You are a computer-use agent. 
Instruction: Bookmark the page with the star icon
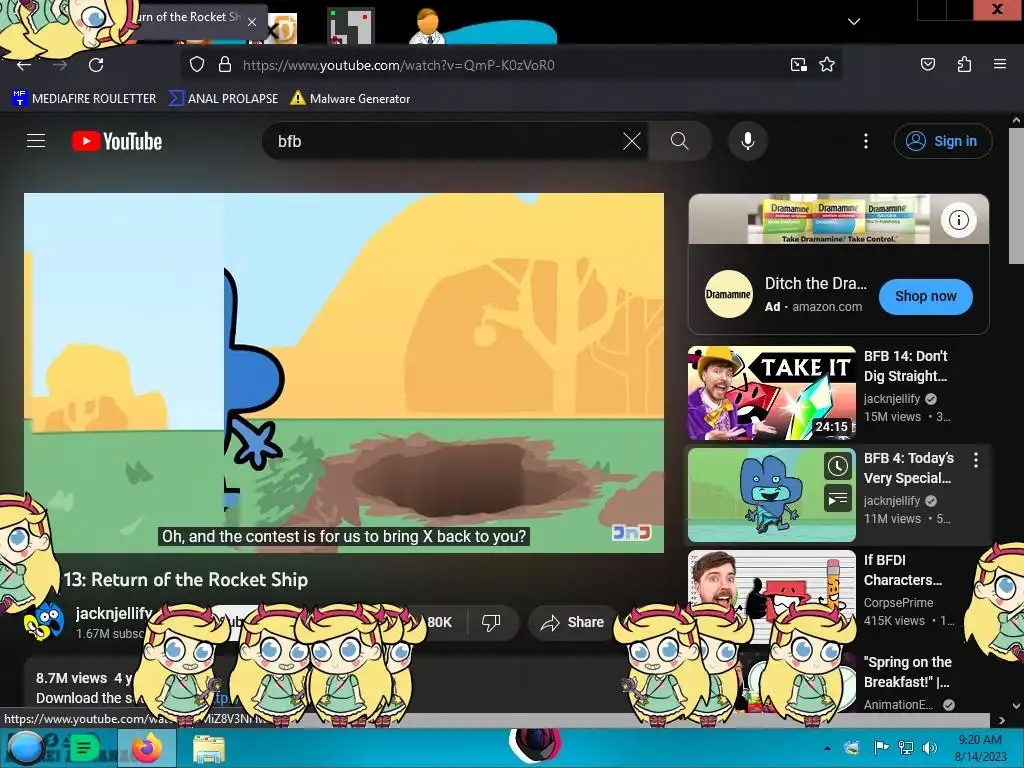coord(827,65)
